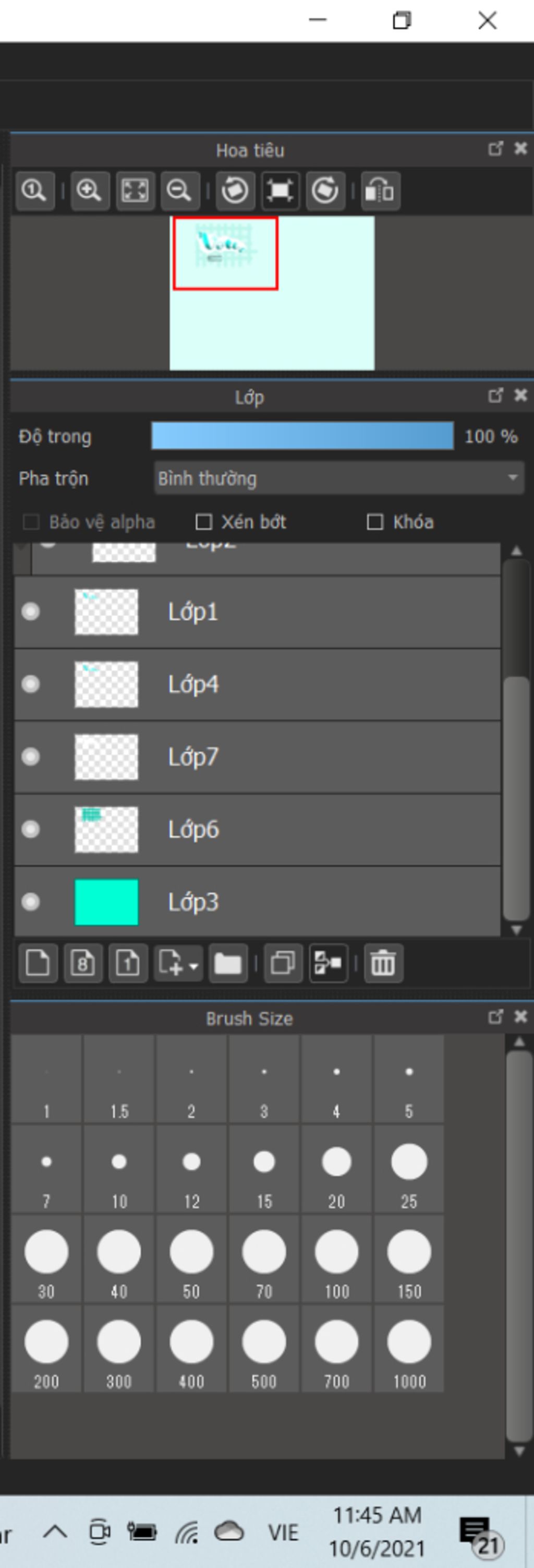534x1568 pixels.
Task: Click the zoom out magnifier icon
Action: 180,191
